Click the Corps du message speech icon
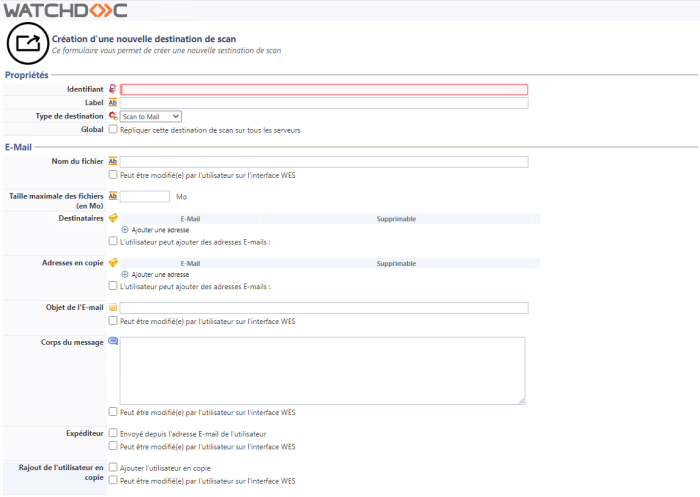The image size is (700, 497). click(x=113, y=341)
